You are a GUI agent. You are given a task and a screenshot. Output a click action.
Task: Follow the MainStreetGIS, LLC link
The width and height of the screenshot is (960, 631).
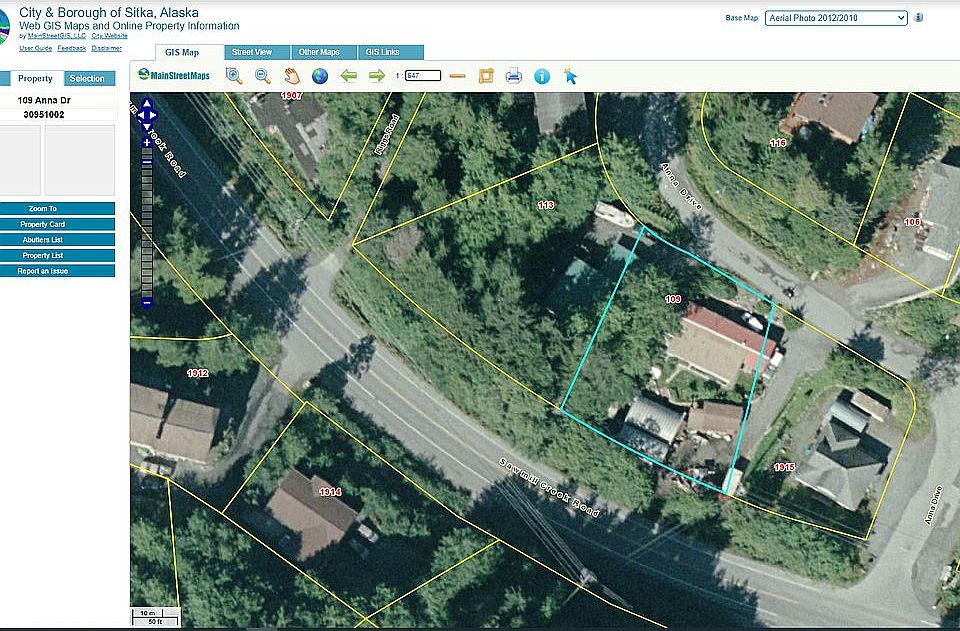[57, 36]
